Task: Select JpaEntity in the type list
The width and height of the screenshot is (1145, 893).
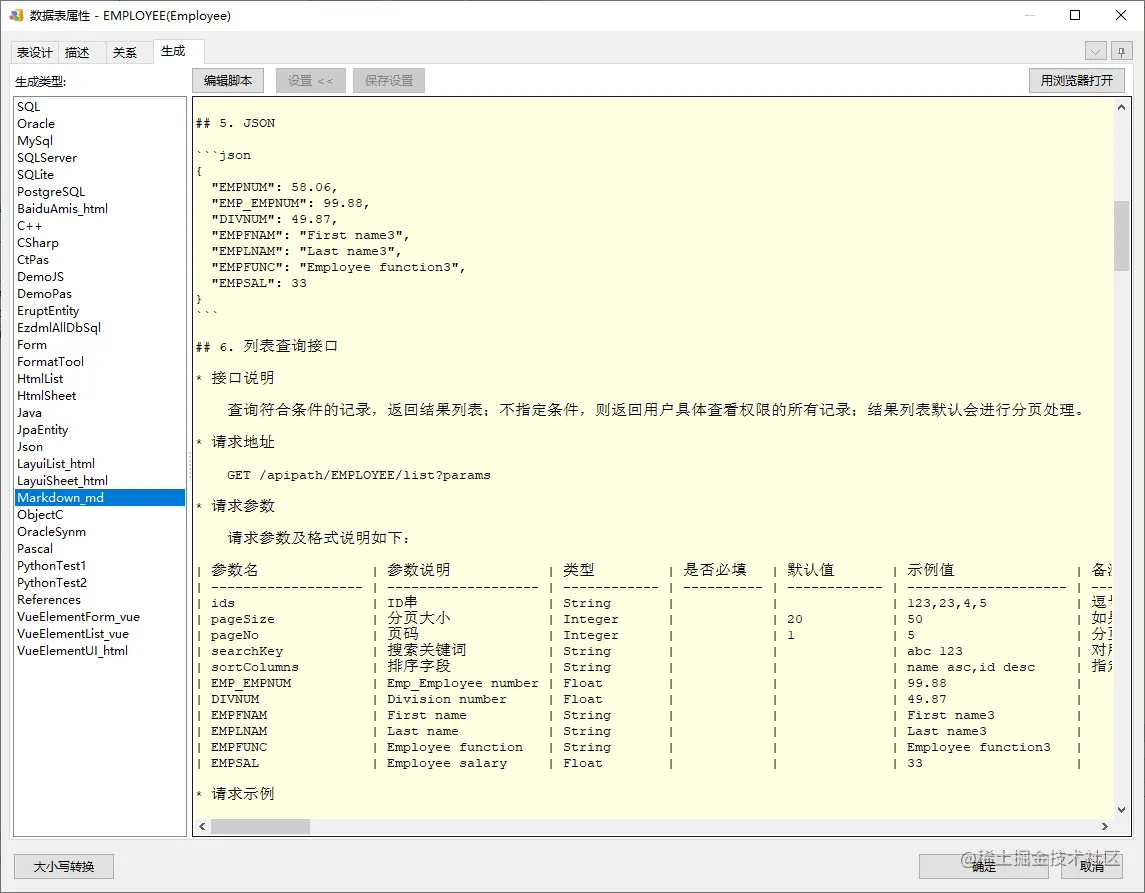Action: pyautogui.click(x=100, y=429)
